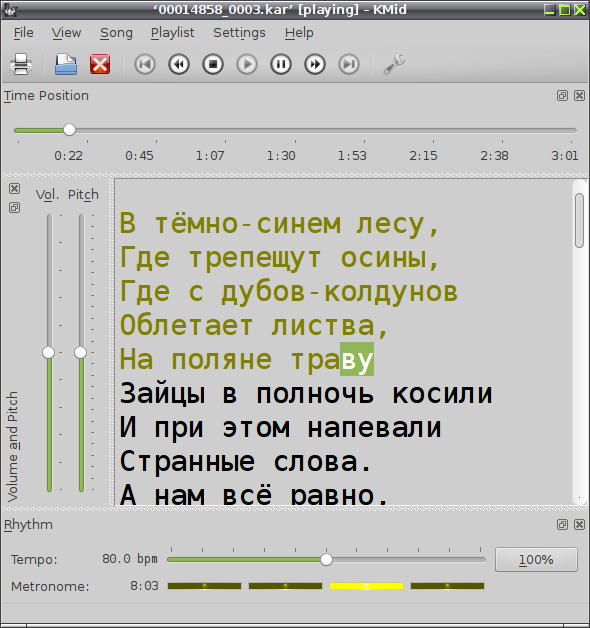This screenshot has width=590, height=628.
Task: Click the 3:01 time label
Action: click(565, 155)
